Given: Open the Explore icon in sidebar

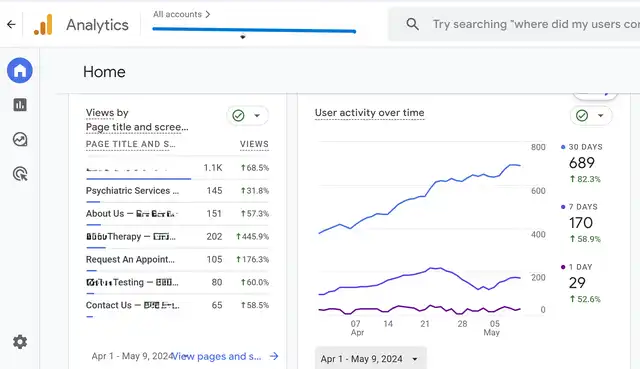Looking at the screenshot, I should click(20, 140).
